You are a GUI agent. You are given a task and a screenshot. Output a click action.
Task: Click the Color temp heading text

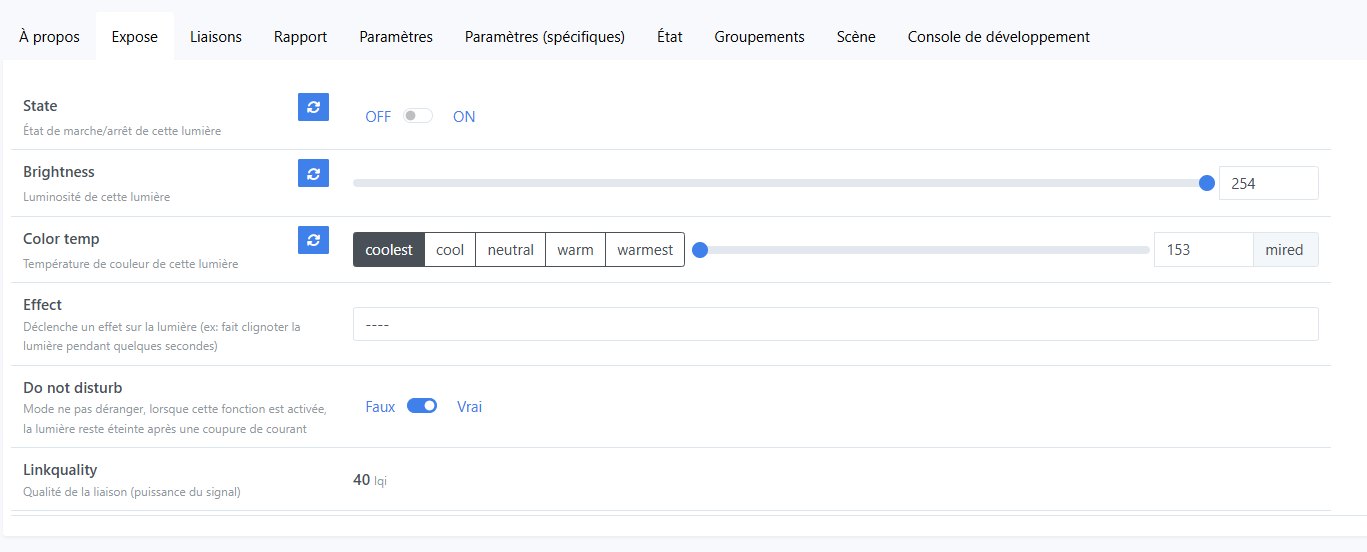click(x=61, y=239)
